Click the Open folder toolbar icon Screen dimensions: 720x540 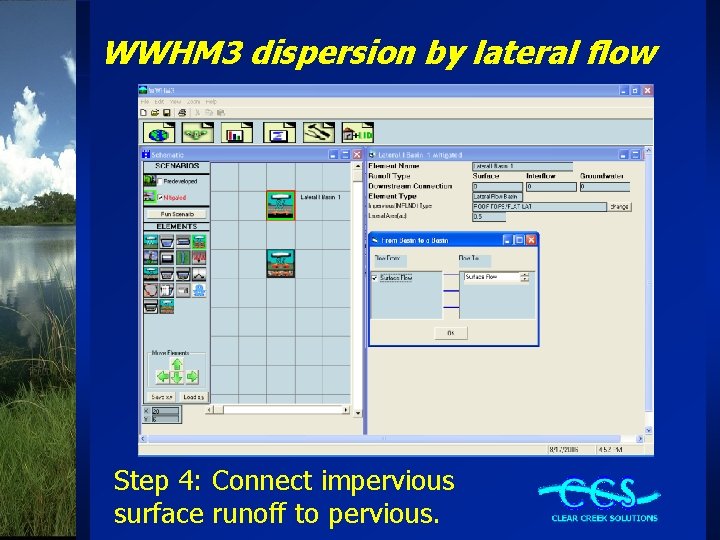click(x=155, y=112)
